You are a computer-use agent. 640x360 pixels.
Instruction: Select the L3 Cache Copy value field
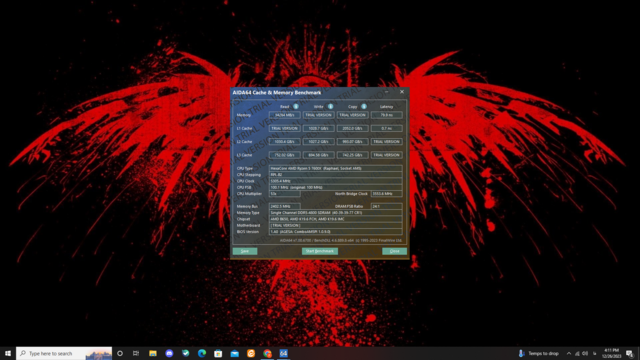tap(352, 155)
